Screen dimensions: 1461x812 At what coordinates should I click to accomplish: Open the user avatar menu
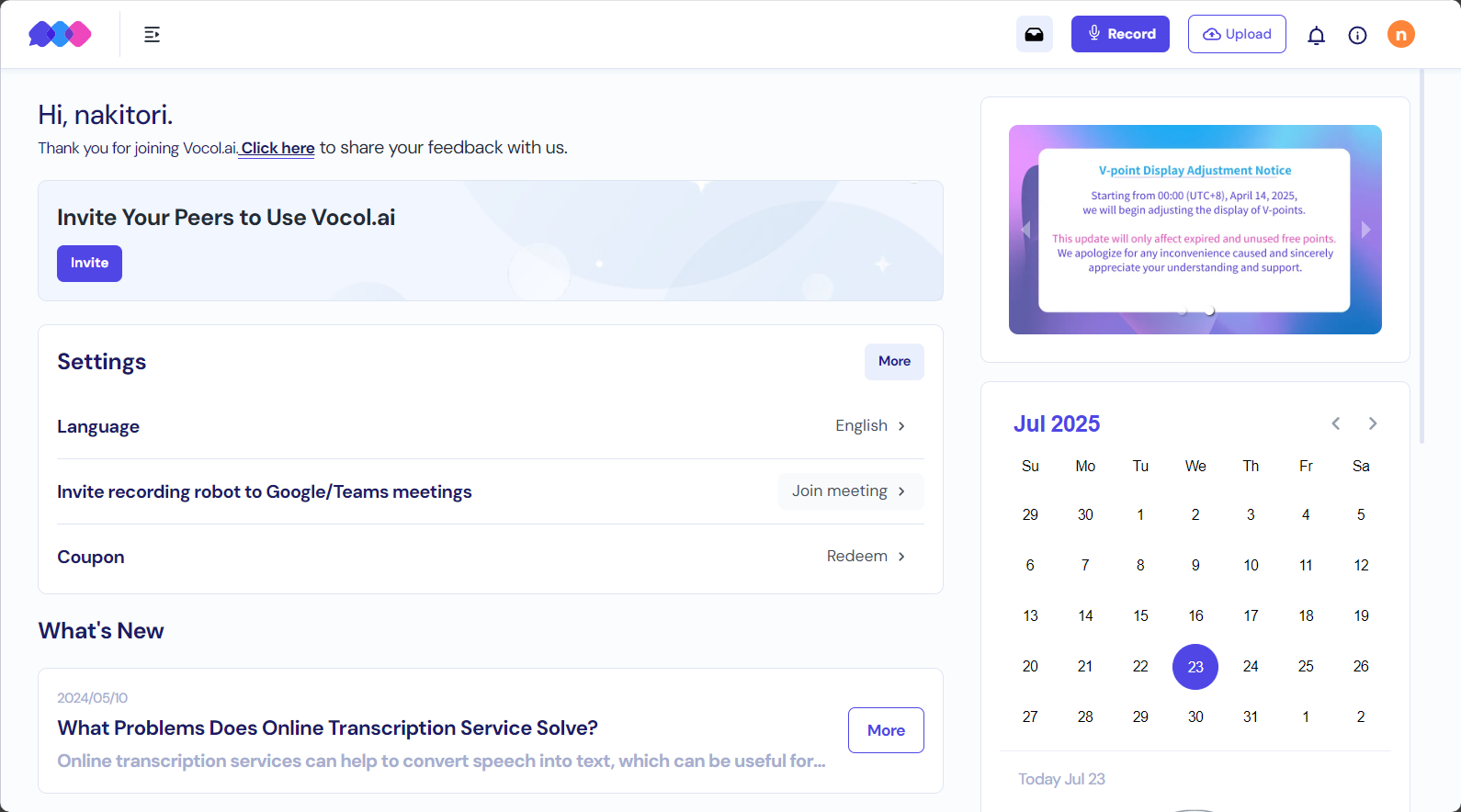click(x=1401, y=35)
